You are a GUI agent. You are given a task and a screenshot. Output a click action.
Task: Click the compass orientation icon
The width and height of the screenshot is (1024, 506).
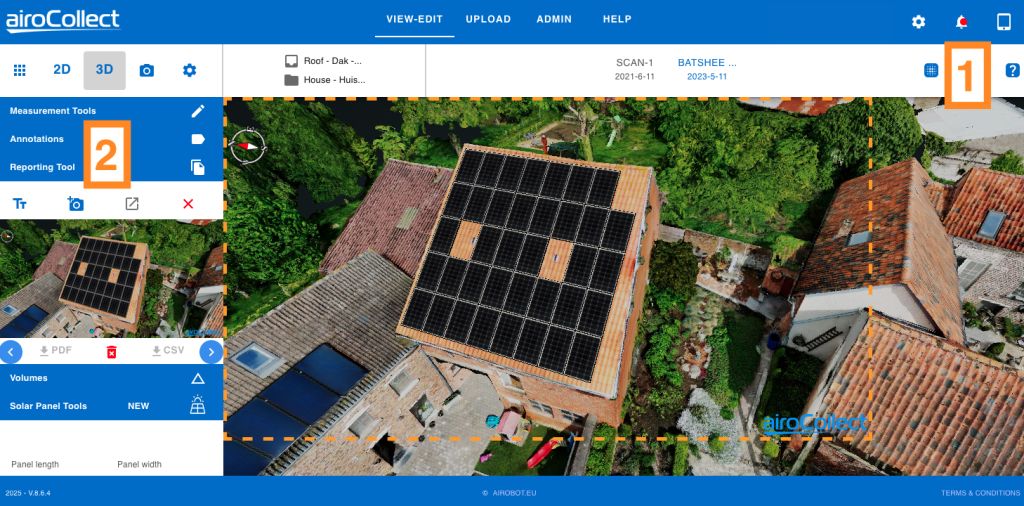coord(247,145)
